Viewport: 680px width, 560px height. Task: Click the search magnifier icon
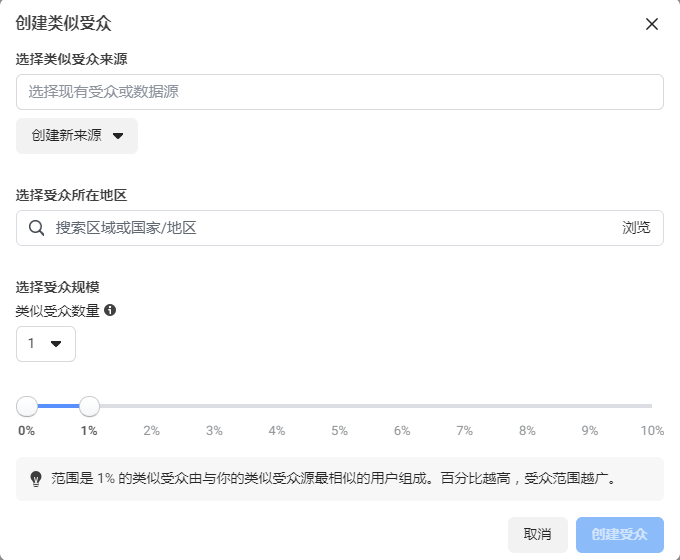37,228
